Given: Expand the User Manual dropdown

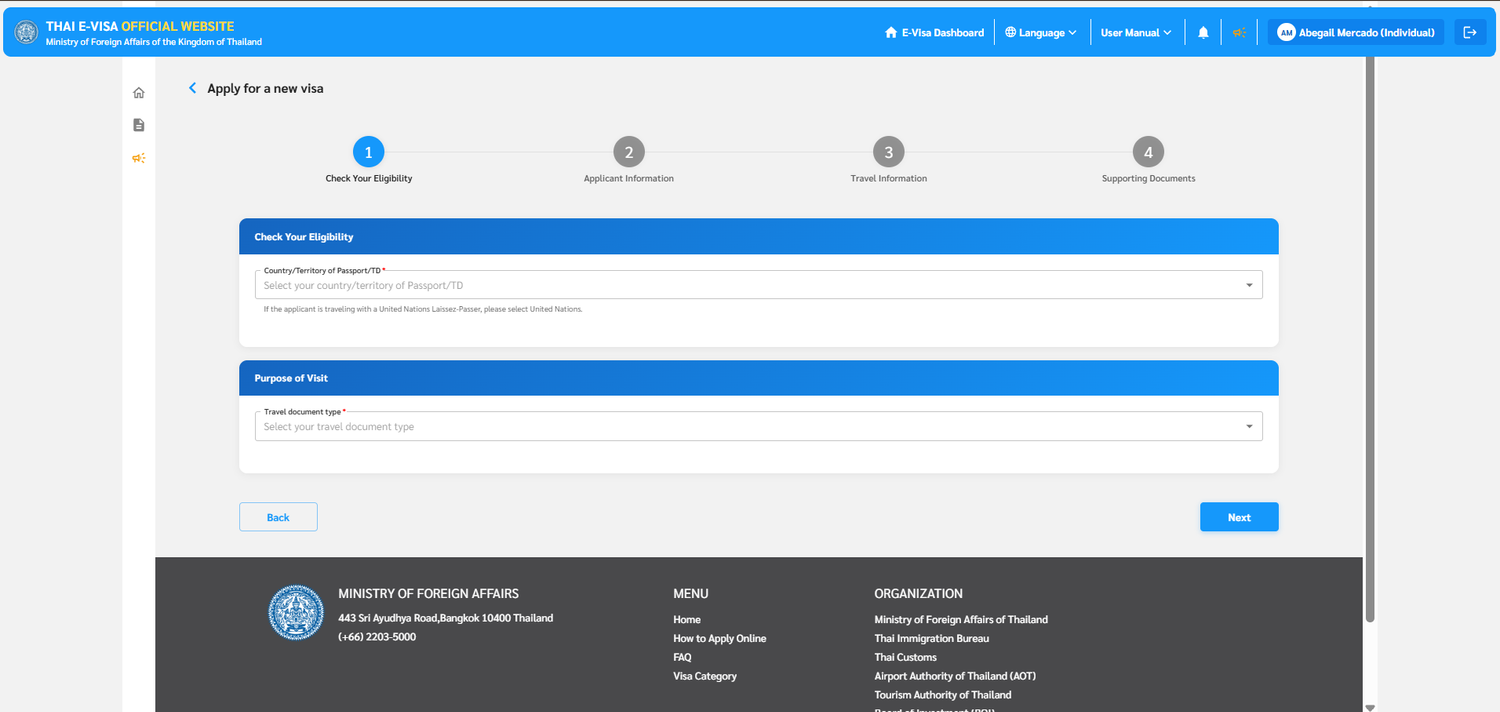Looking at the screenshot, I should coord(1136,33).
